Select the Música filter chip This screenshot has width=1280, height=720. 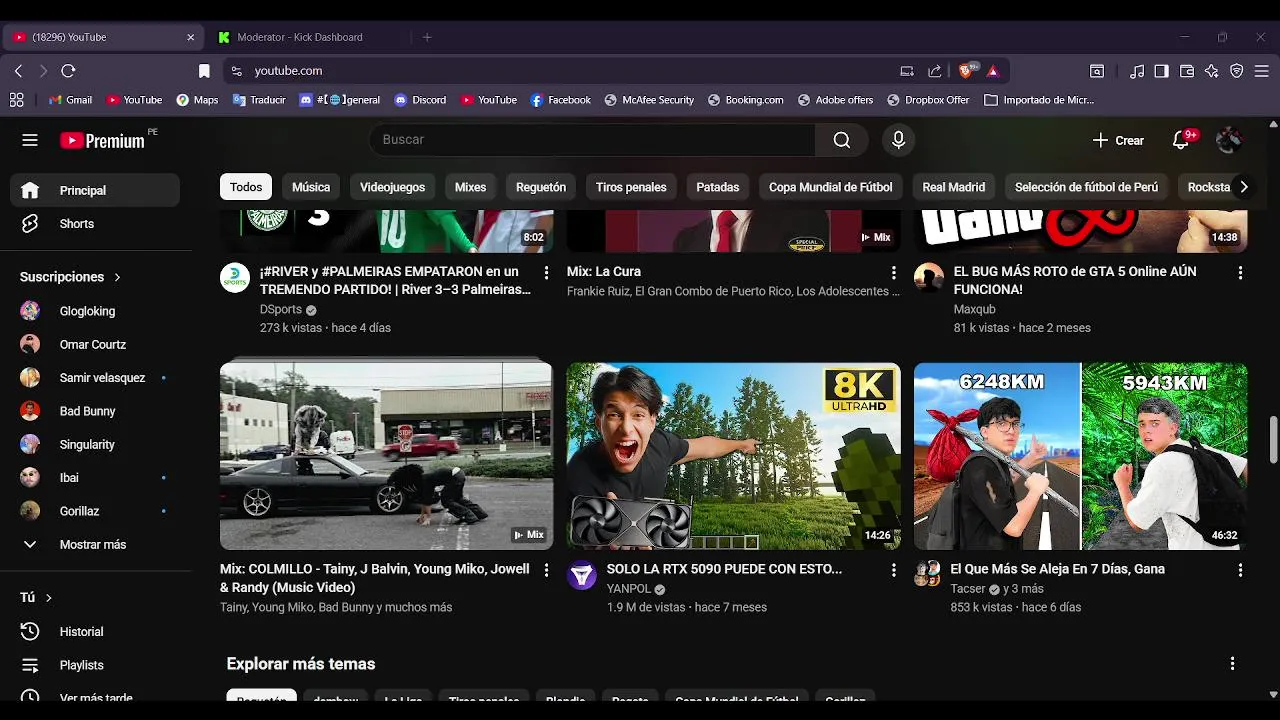[x=311, y=187]
